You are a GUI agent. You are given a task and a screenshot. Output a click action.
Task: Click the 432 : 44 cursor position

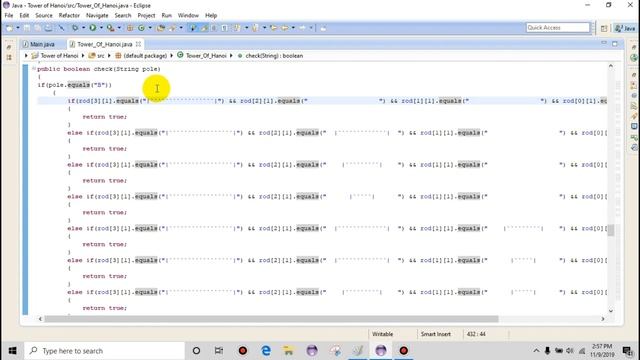[x=476, y=334]
